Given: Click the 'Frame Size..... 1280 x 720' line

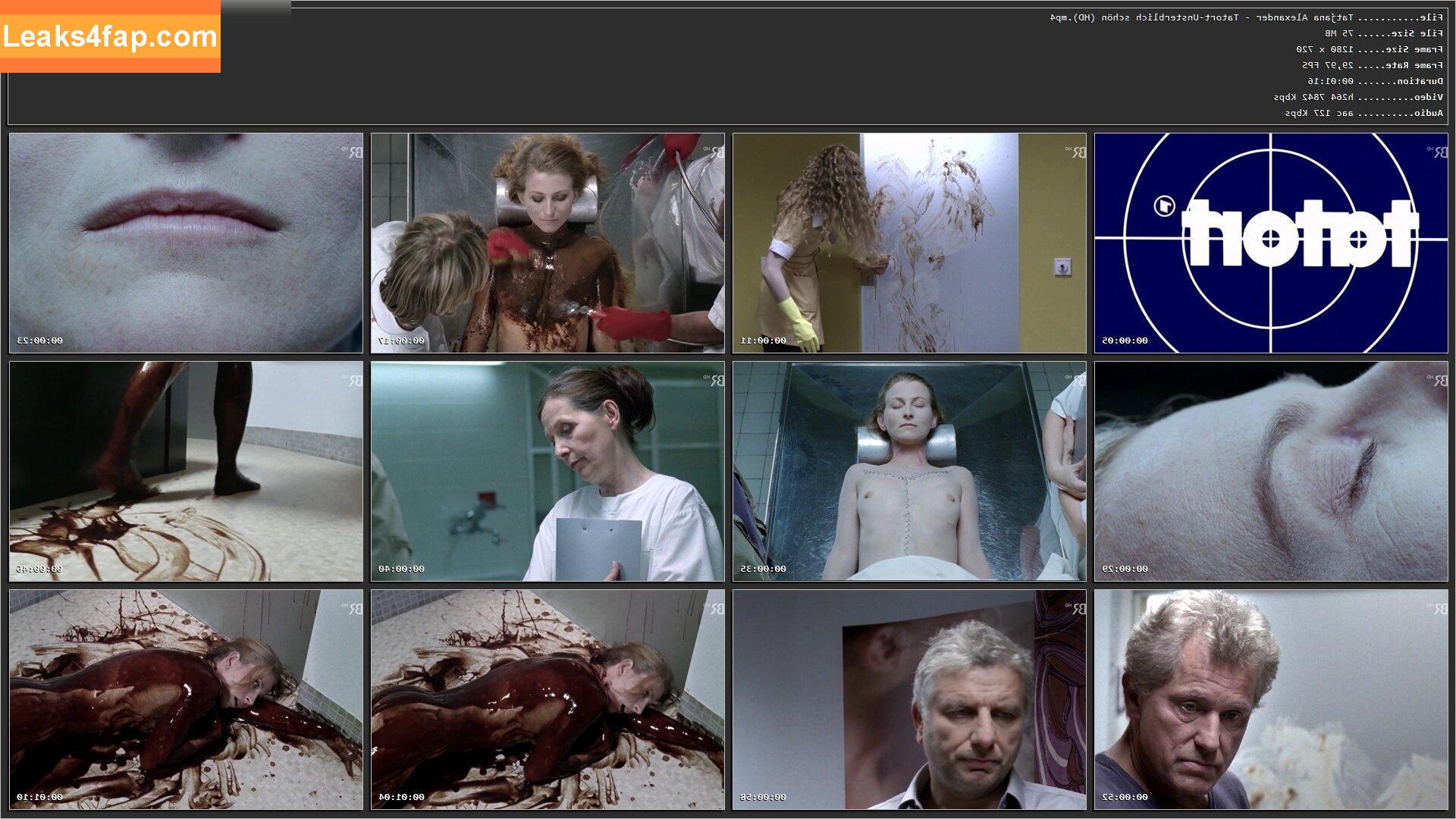Looking at the screenshot, I should tap(1370, 49).
